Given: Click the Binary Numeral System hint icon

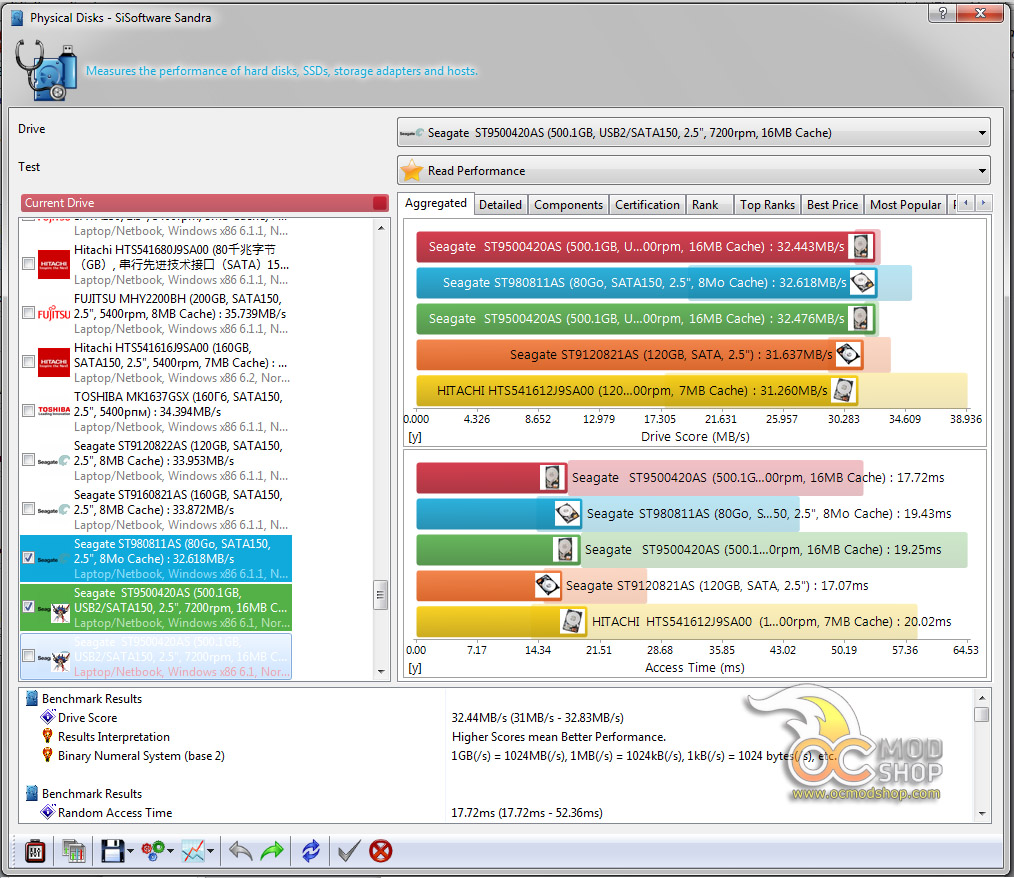Looking at the screenshot, I should point(48,755).
